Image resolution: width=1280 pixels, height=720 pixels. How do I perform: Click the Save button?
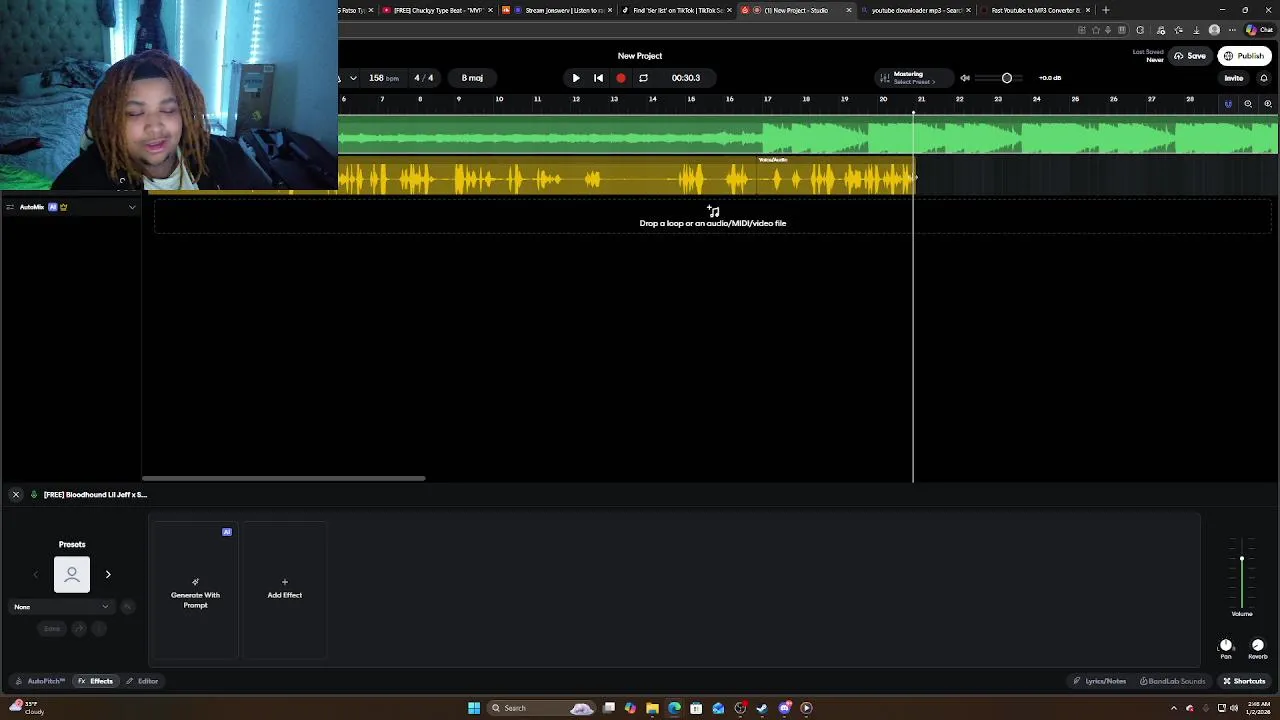tap(1189, 56)
